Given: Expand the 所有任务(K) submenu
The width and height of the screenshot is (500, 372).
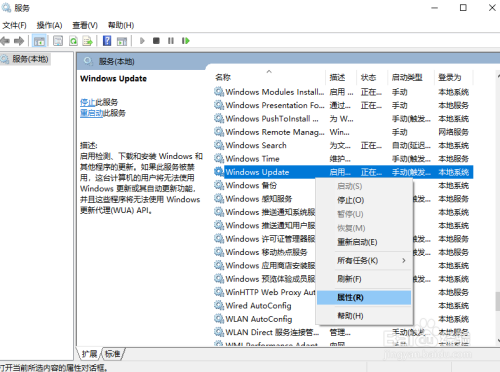Looking at the screenshot, I should [x=364, y=261].
